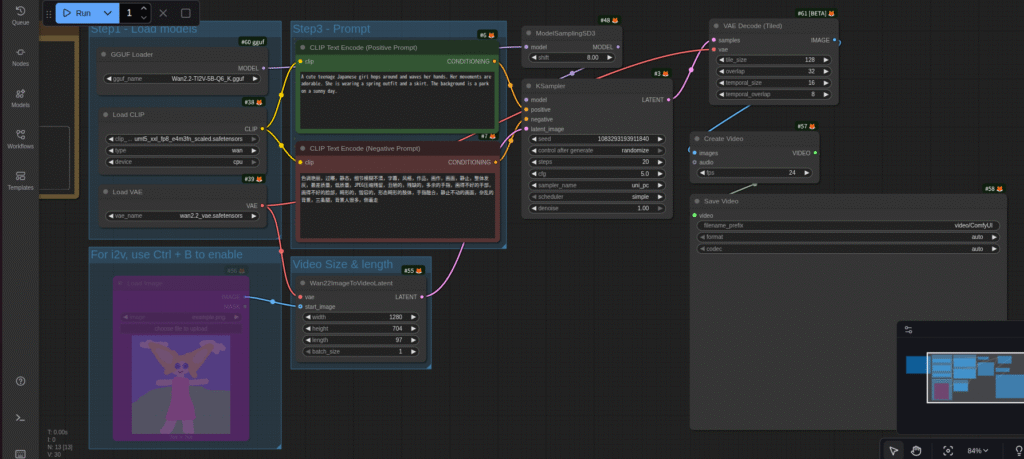
Task: Toggle the console terminal icon
Action: (x=20, y=417)
